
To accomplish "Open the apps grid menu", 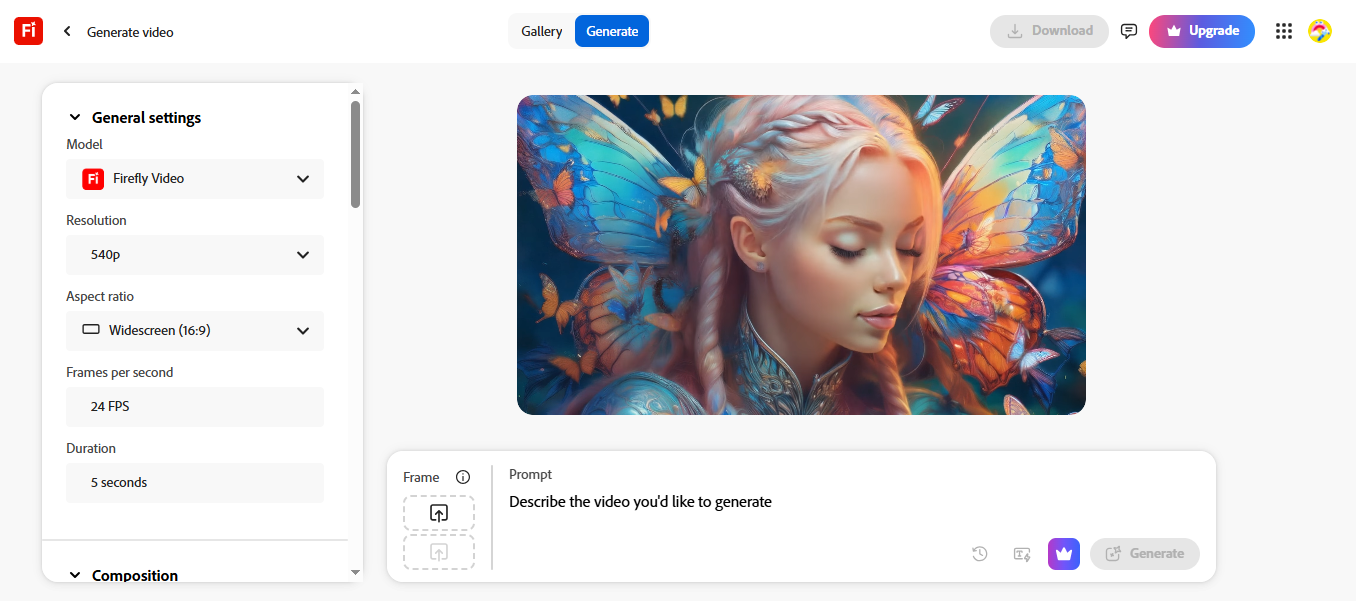I will tap(1284, 31).
